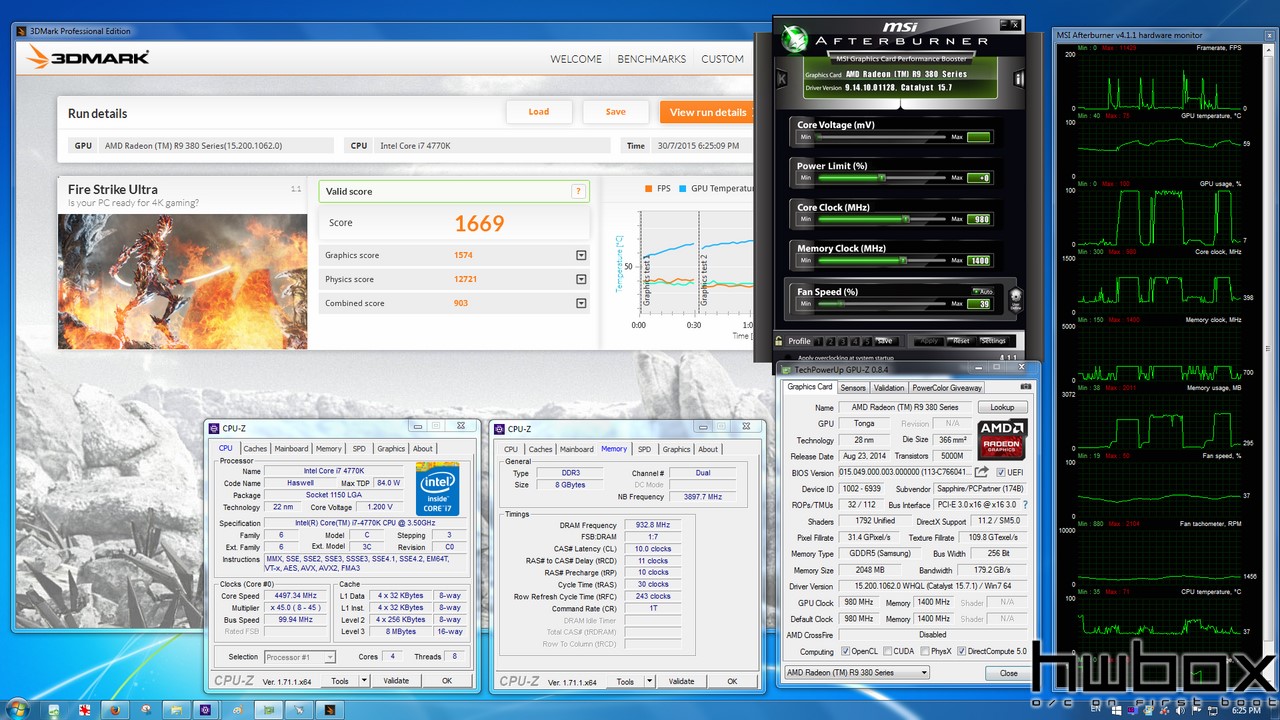Open the Afterburner Kombustor K icon
The image size is (1280, 720).
coord(781,79)
